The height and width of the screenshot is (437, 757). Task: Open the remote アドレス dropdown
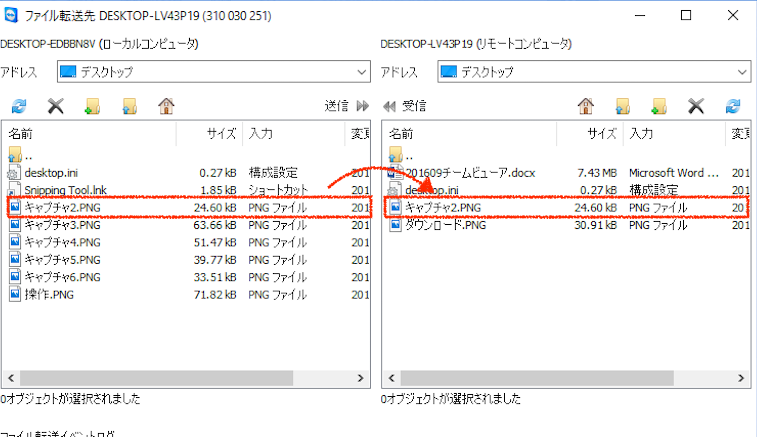(x=741, y=72)
